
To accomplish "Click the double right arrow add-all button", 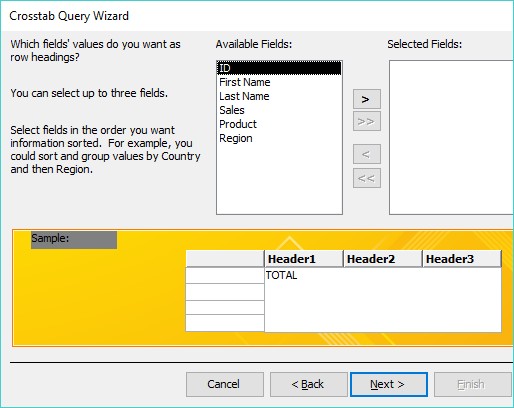I will click(367, 121).
